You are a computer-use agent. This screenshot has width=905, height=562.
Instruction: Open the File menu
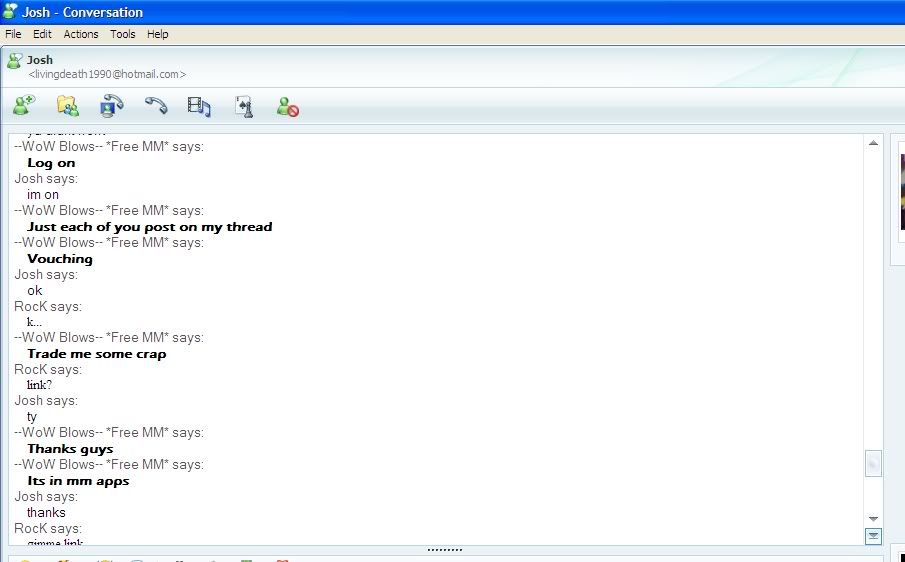(x=13, y=34)
